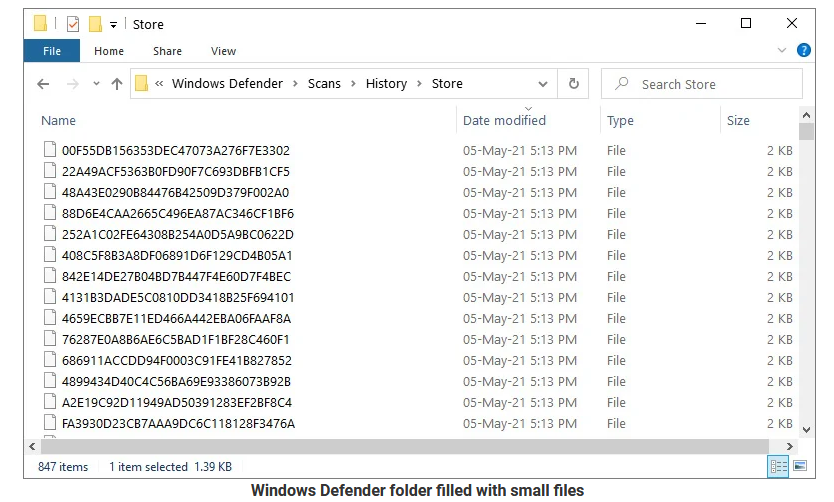Click file icon beside 4131B3DADE5C0810DD3418B25F694101
Viewport: 834px width, 502px height.
point(50,296)
